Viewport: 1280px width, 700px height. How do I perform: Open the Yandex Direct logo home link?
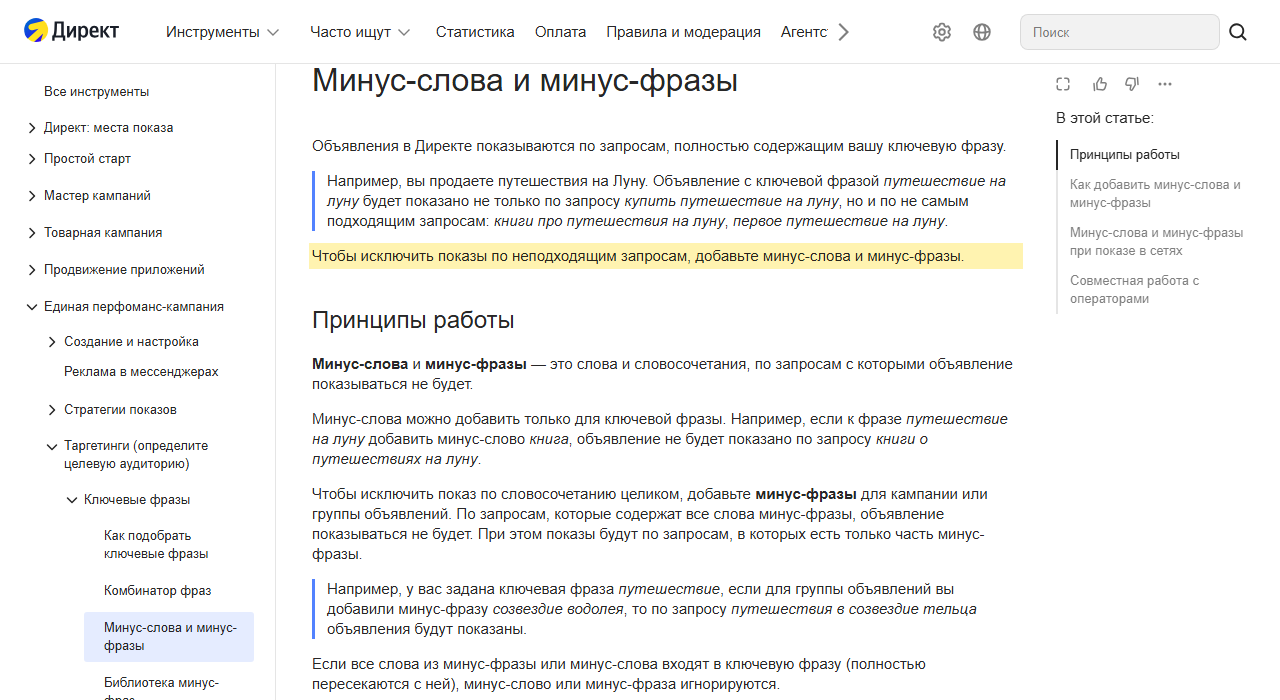click(71, 31)
